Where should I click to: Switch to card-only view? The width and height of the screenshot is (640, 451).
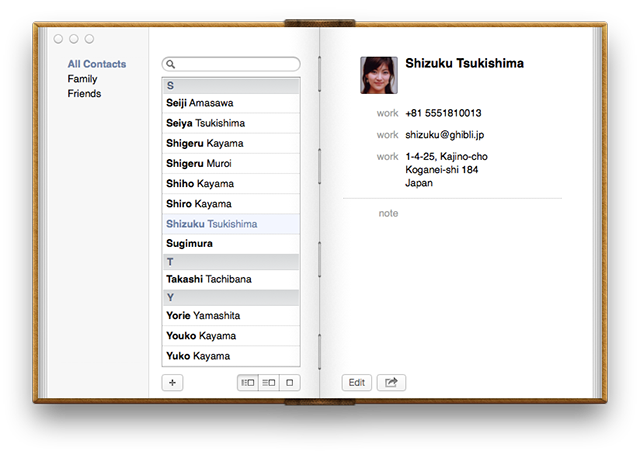click(290, 382)
